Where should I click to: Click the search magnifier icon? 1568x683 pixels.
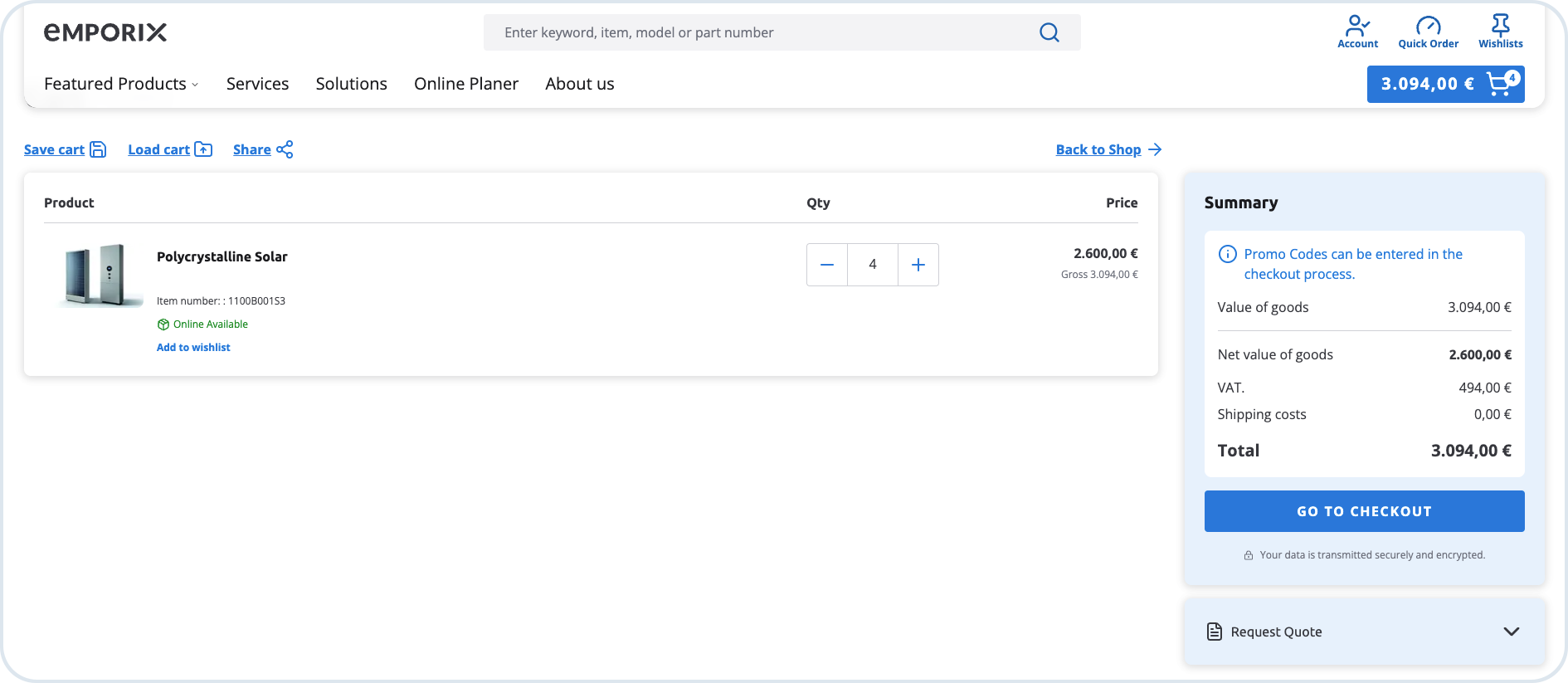click(x=1049, y=32)
